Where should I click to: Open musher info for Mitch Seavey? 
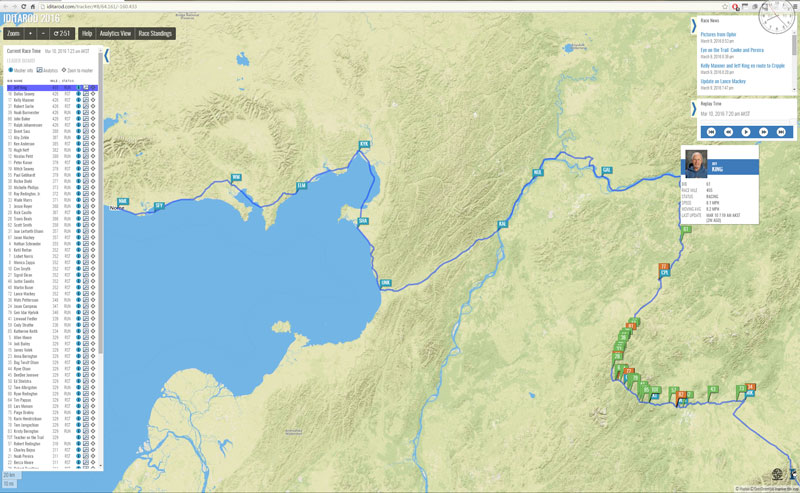click(79, 169)
